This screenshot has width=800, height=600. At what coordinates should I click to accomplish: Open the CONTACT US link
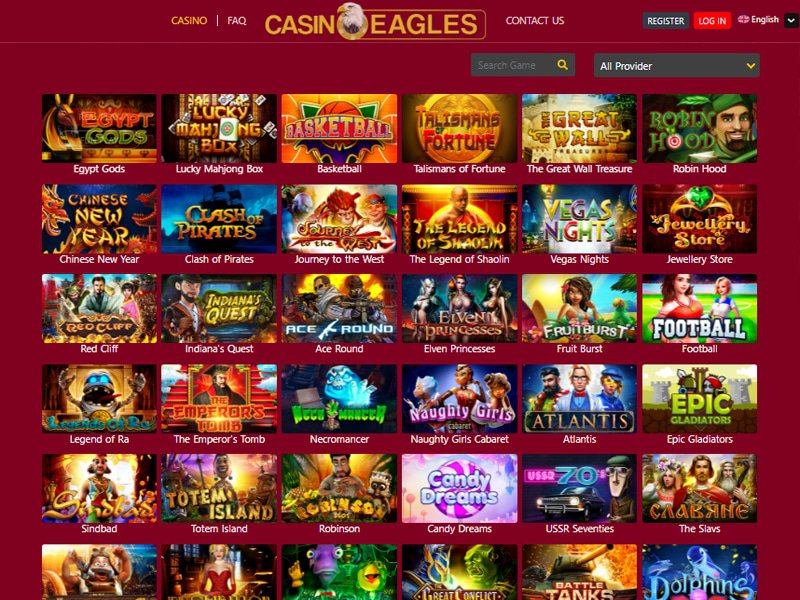tap(535, 20)
